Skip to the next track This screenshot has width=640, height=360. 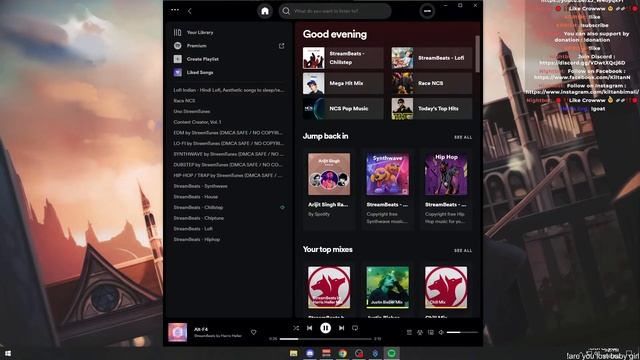341,328
